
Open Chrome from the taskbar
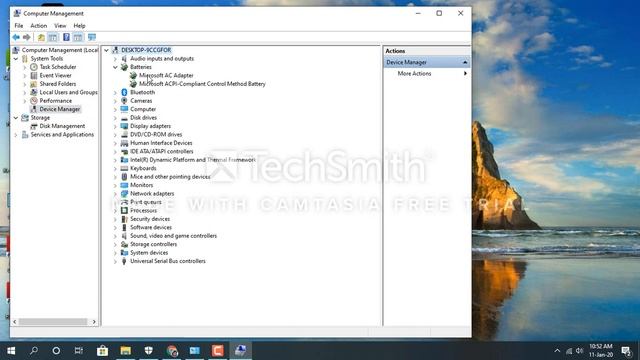(x=172, y=351)
